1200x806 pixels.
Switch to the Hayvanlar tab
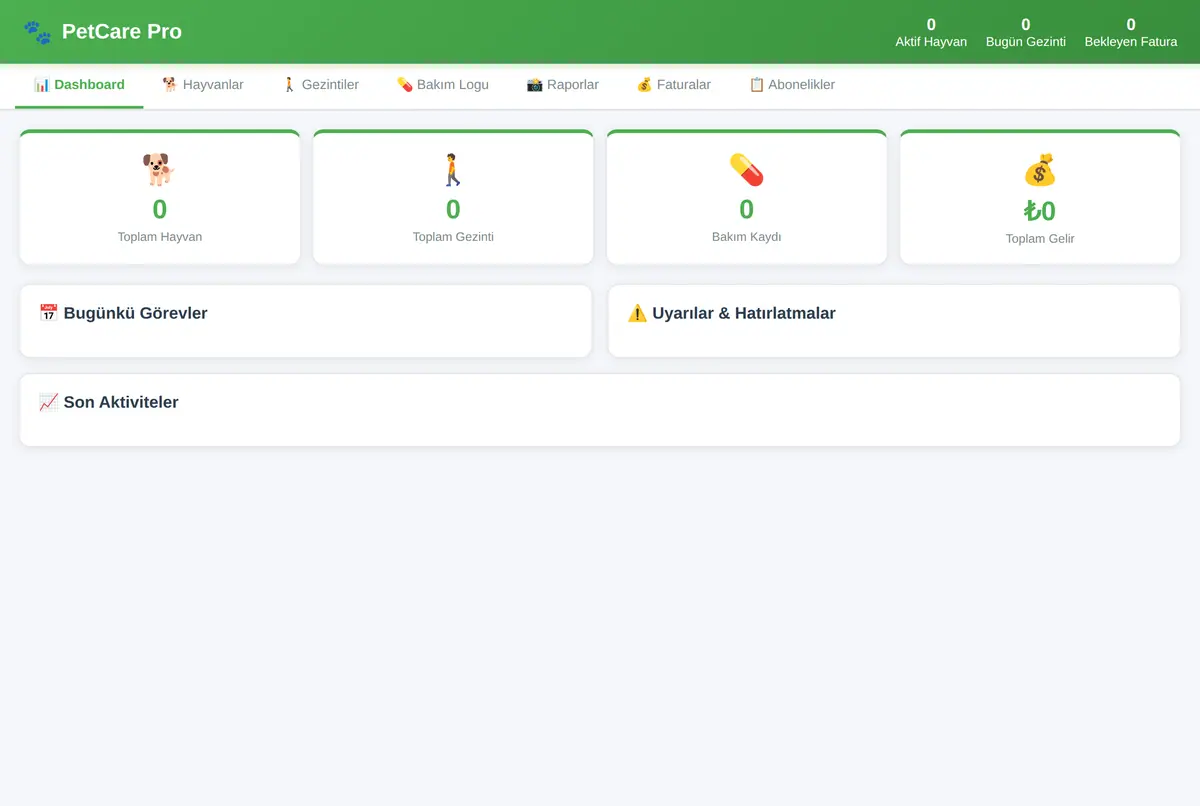pyautogui.click(x=203, y=85)
